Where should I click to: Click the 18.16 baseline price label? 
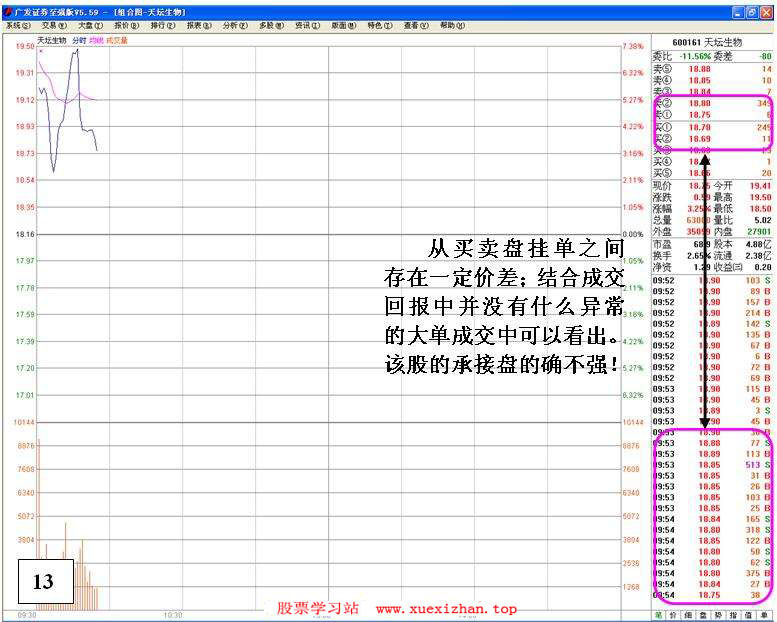[x=25, y=234]
